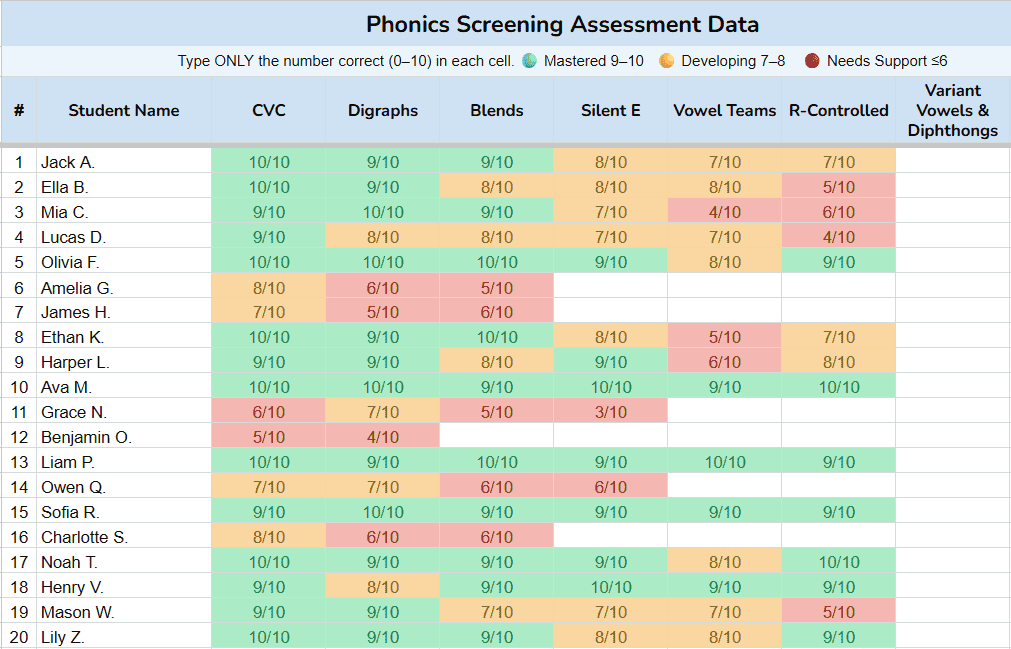Select Grace N.'s Silent E score 3/10
The image size is (1011, 649).
click(x=611, y=412)
